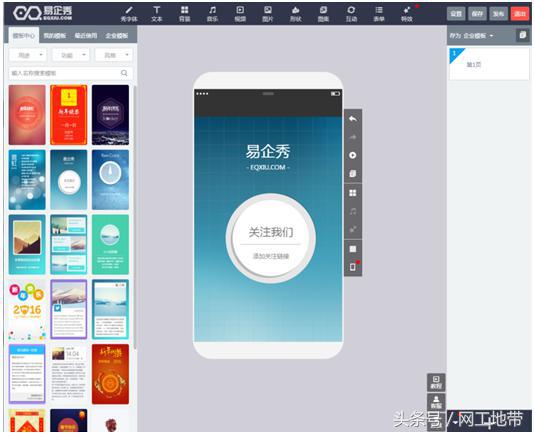Click the template name search field
This screenshot has height=434, width=534.
[x=70, y=73]
